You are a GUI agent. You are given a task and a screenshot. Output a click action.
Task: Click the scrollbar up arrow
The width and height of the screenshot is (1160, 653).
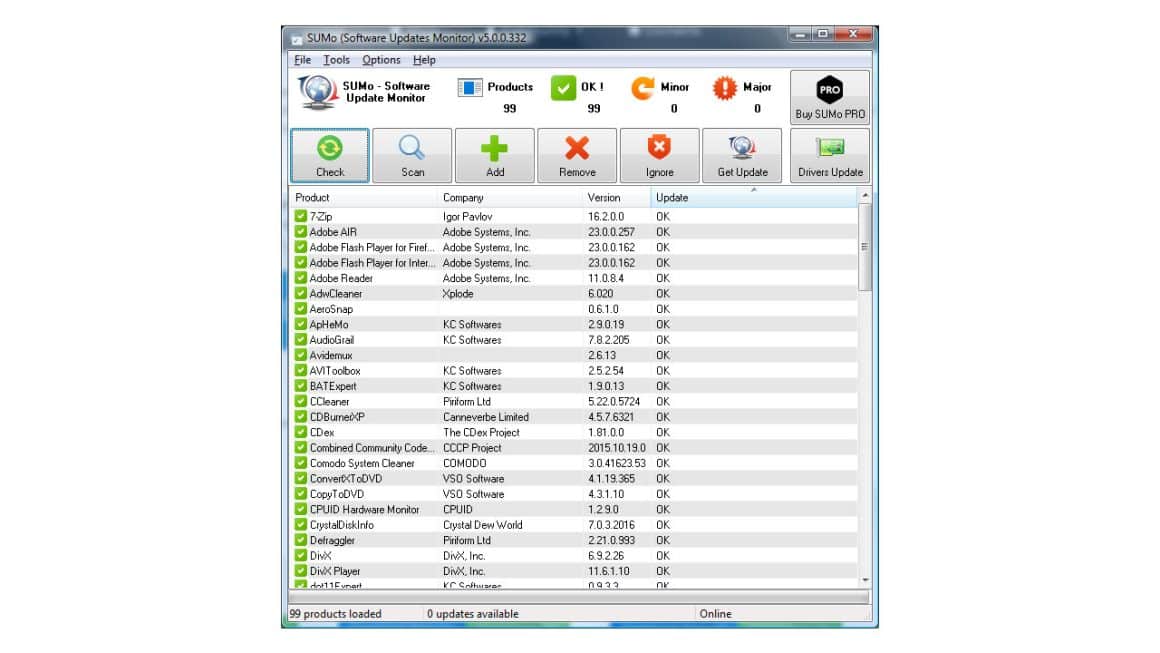865,195
